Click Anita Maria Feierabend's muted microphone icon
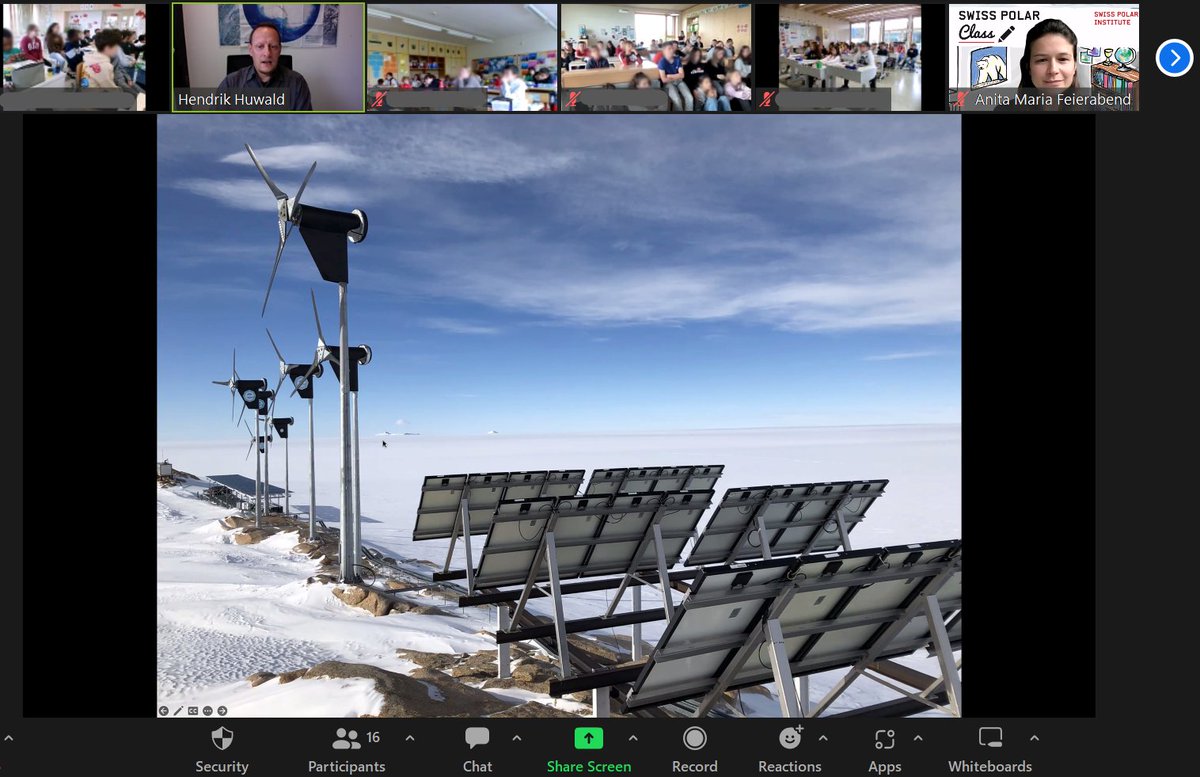Viewport: 1200px width, 777px height. tap(962, 100)
